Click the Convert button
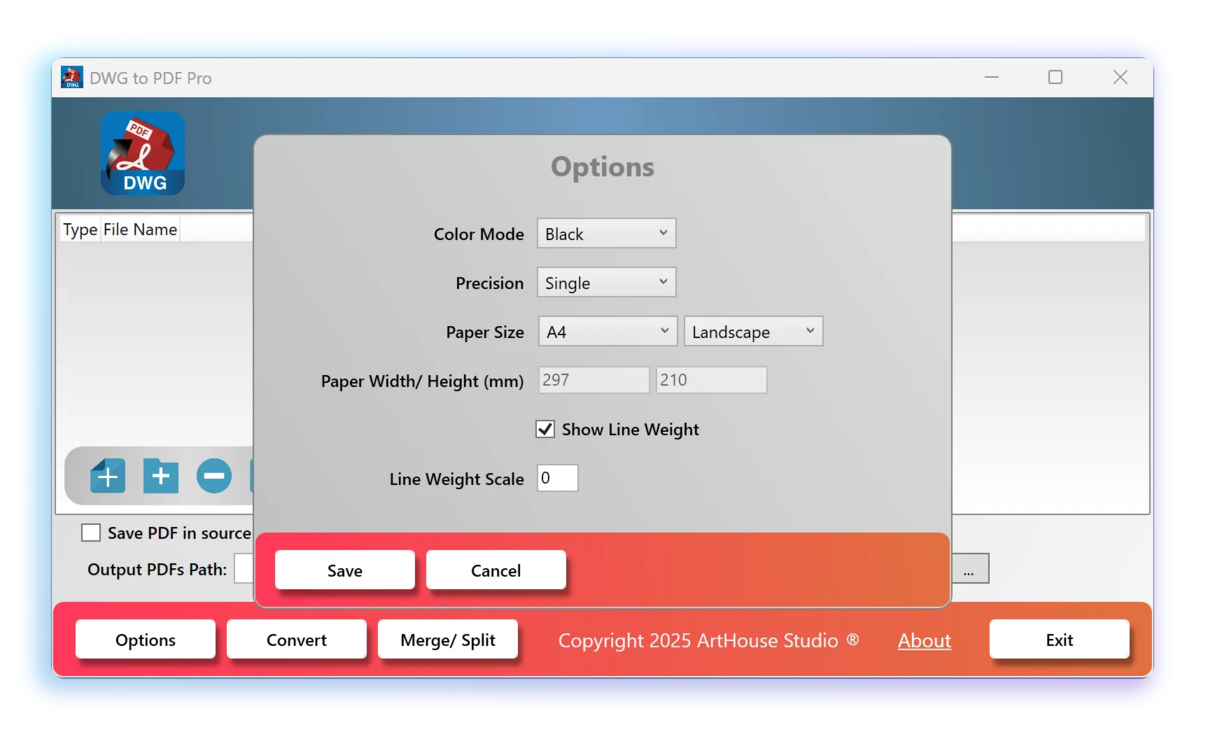Image resolution: width=1222 pixels, height=746 pixels. pos(296,639)
